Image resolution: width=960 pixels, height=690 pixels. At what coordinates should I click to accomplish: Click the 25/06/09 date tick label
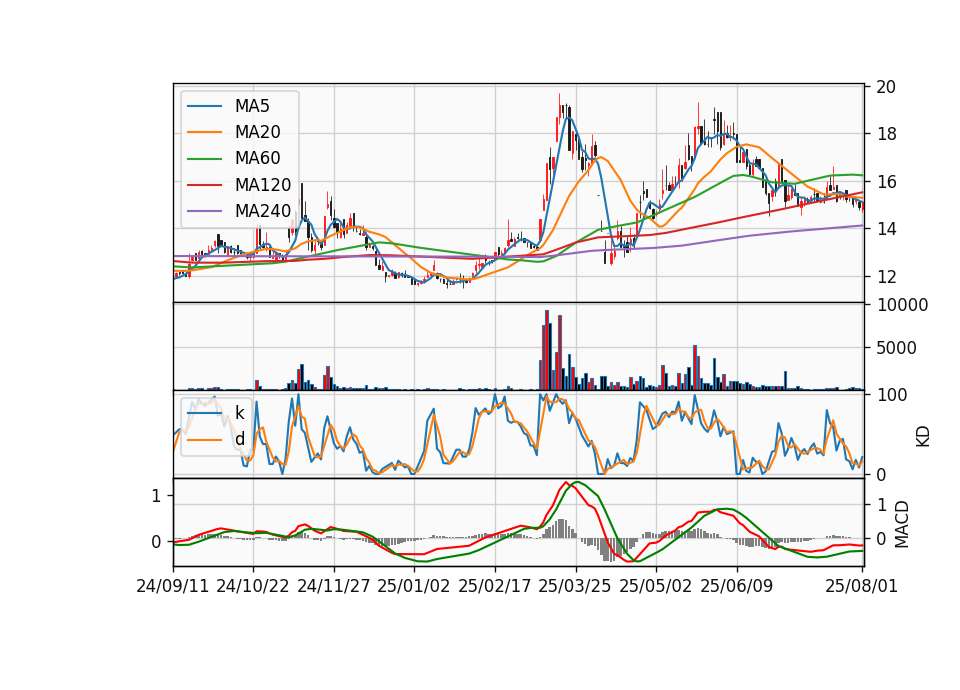click(x=737, y=586)
